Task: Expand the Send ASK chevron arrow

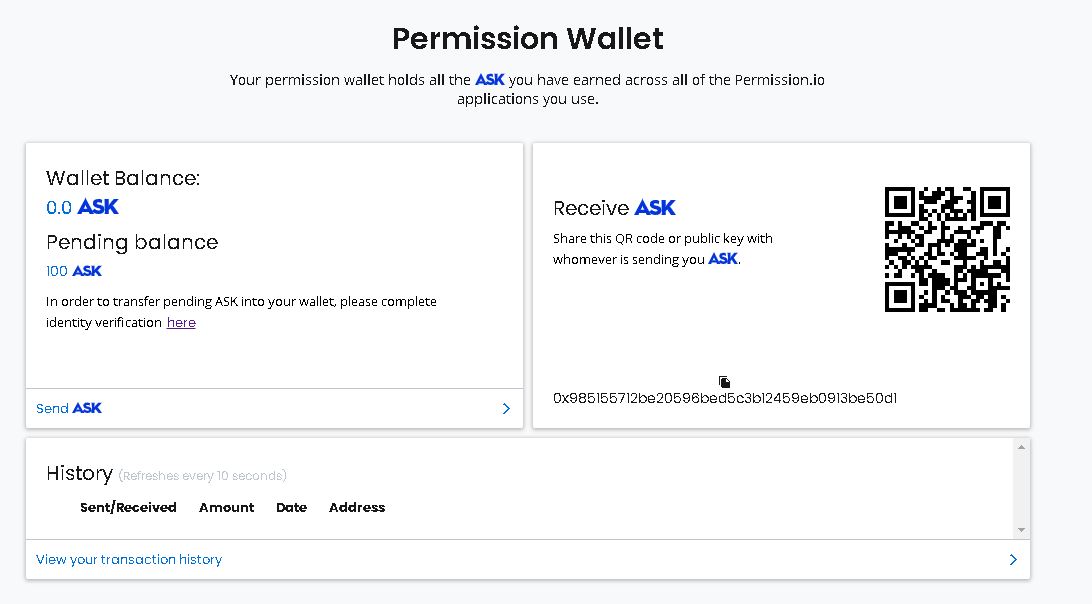Action: coord(506,409)
